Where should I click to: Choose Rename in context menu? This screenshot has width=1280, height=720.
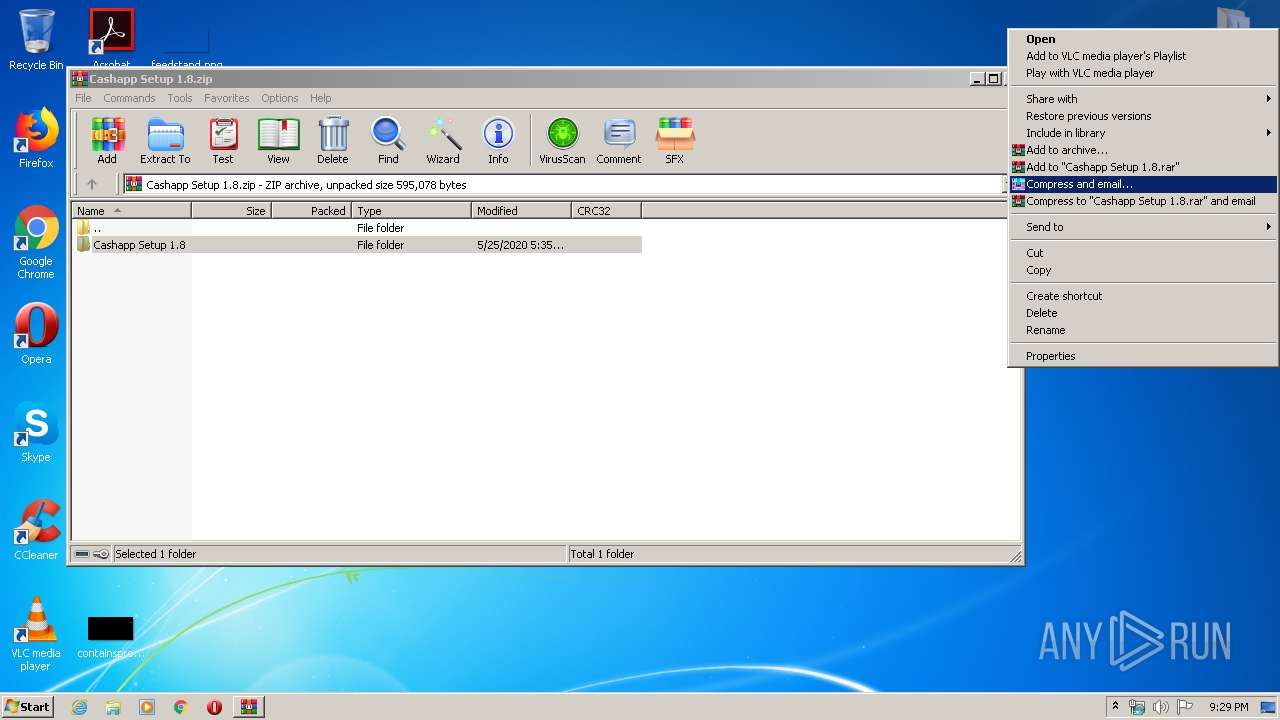point(1142,330)
